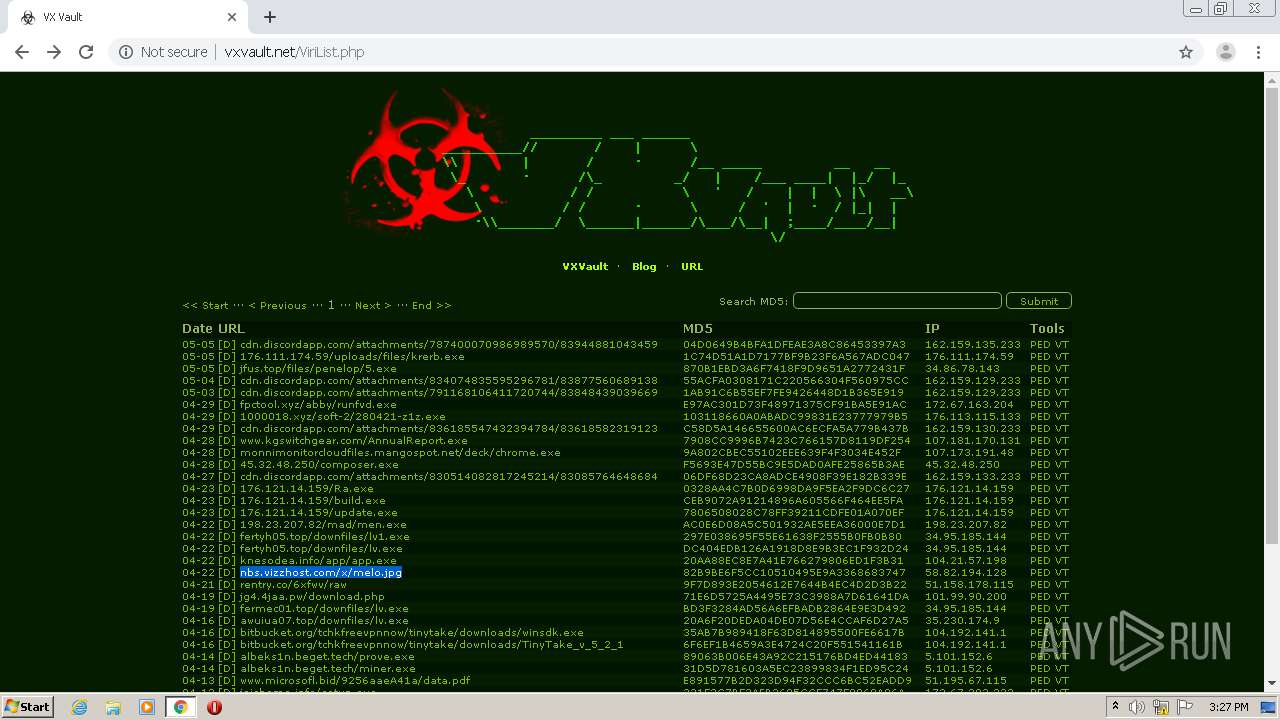Open the Chrome three-dot menu
Viewport: 1280px width, 720px height.
(1258, 52)
